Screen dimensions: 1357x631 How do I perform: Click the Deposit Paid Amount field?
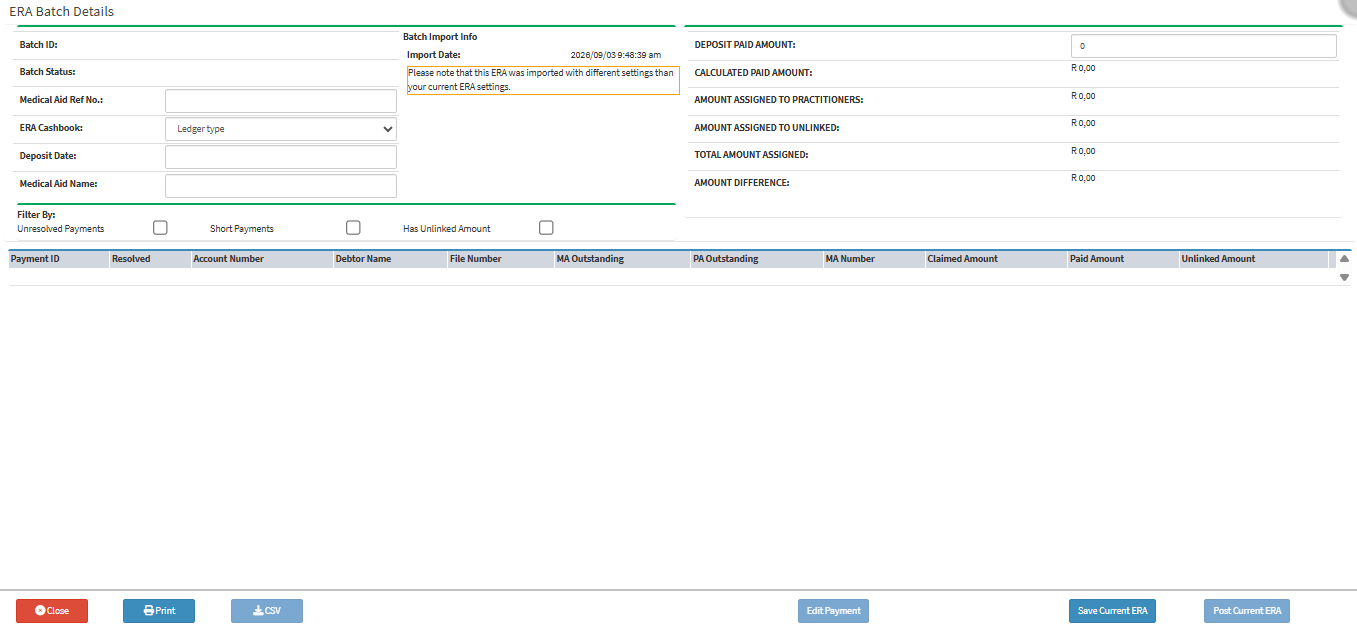[x=1204, y=46]
